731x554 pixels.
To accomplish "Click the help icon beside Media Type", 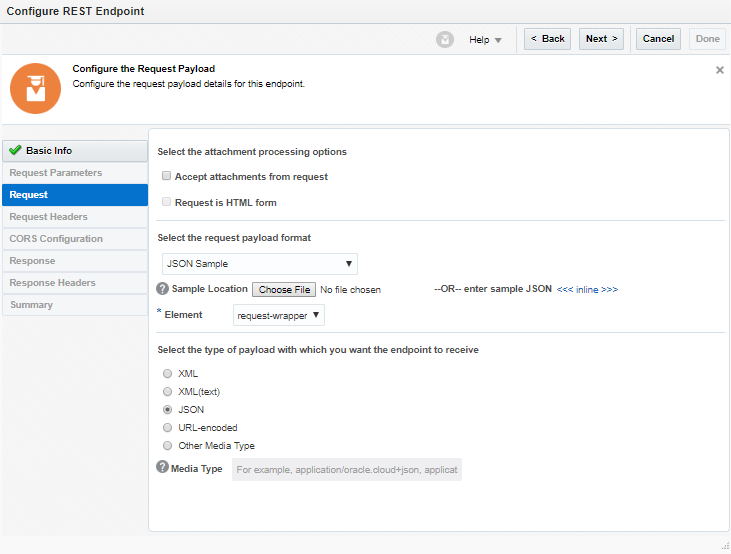I will click(x=163, y=468).
